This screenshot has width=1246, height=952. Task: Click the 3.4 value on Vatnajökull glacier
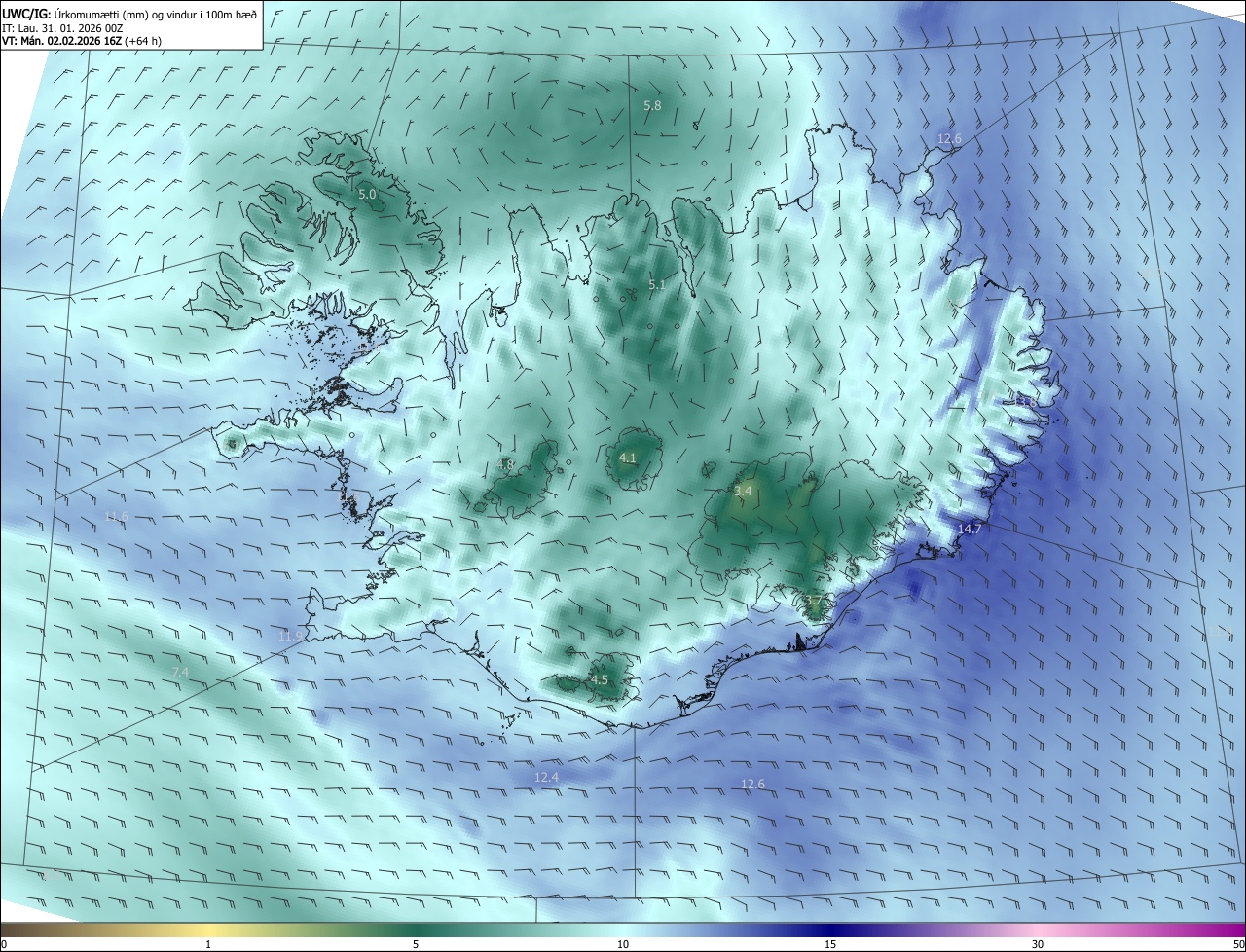point(743,492)
